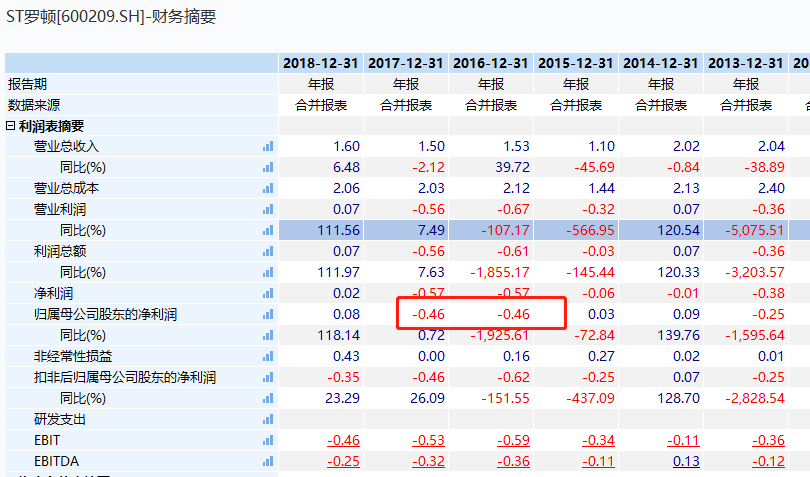Open chart icon for 同比(%) under 归属母公司股东的净利润
This screenshot has width=810, height=477.
point(268,335)
